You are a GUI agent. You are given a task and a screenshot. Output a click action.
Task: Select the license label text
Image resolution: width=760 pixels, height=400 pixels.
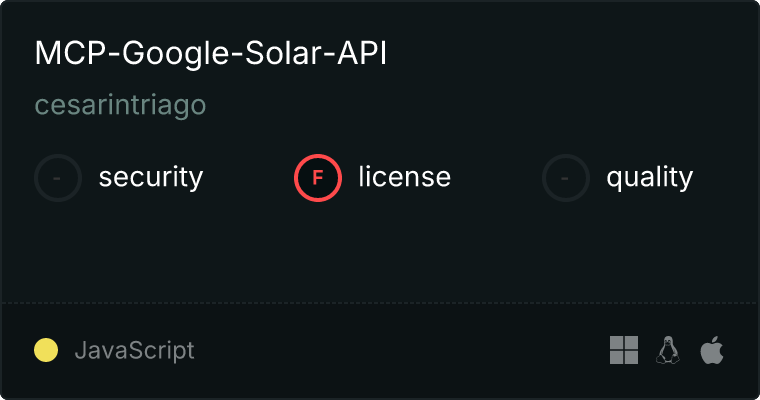coord(405,176)
